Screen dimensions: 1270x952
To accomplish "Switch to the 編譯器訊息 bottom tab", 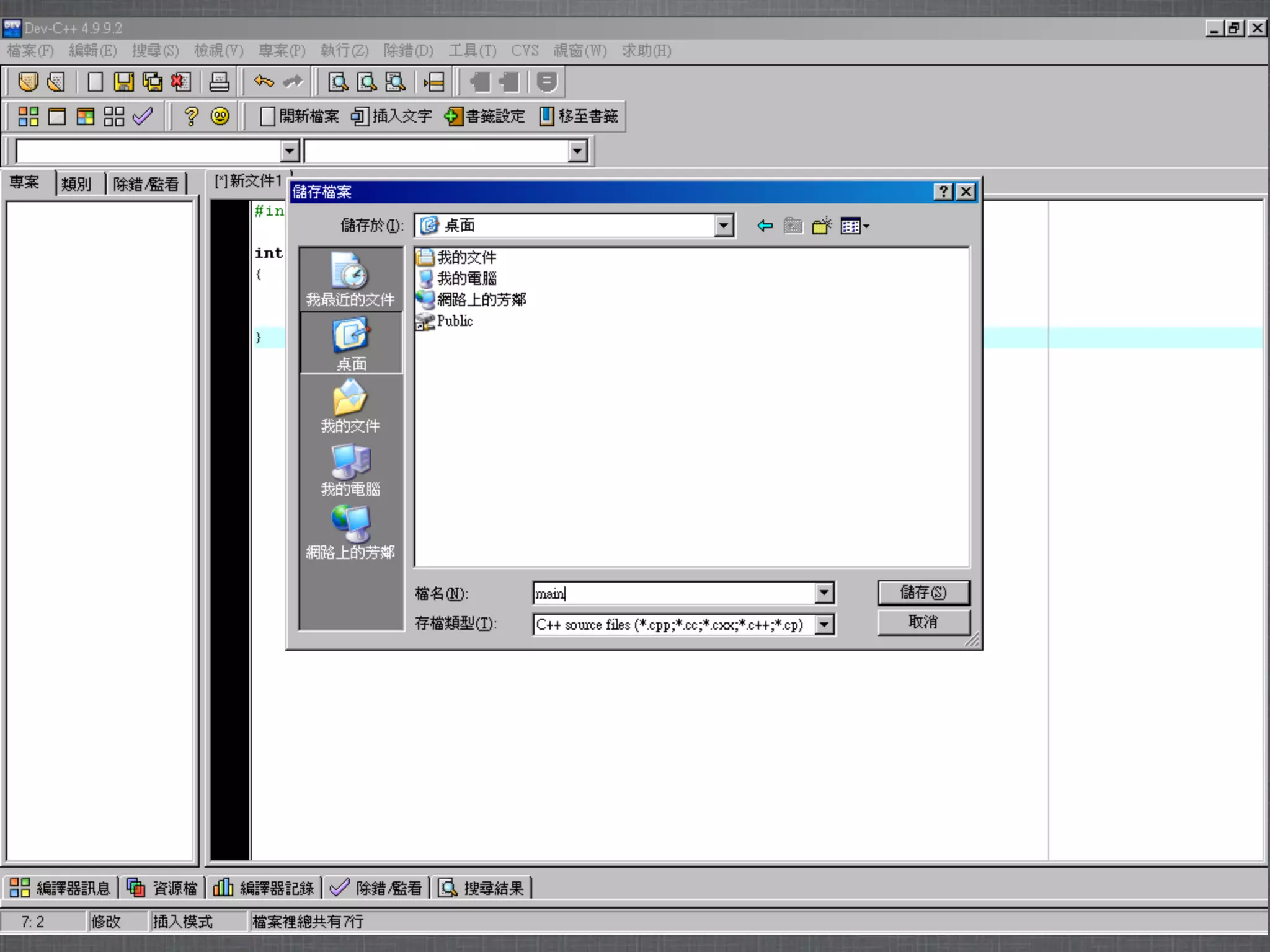I will pos(61,888).
